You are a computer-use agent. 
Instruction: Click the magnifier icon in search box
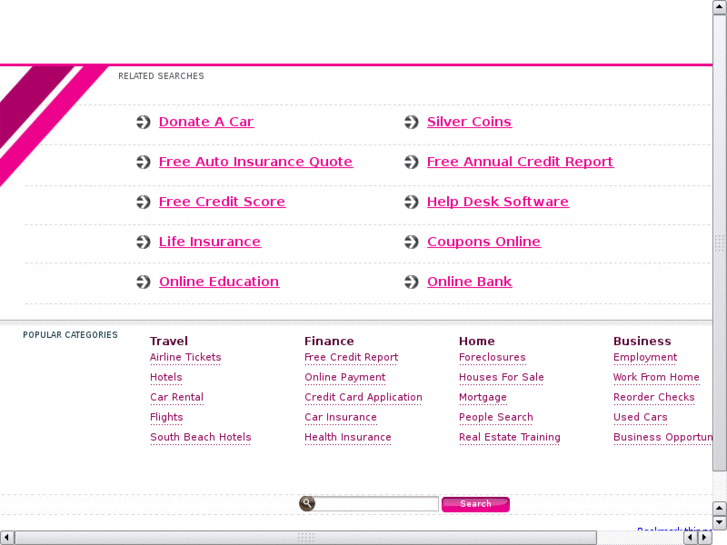point(307,503)
